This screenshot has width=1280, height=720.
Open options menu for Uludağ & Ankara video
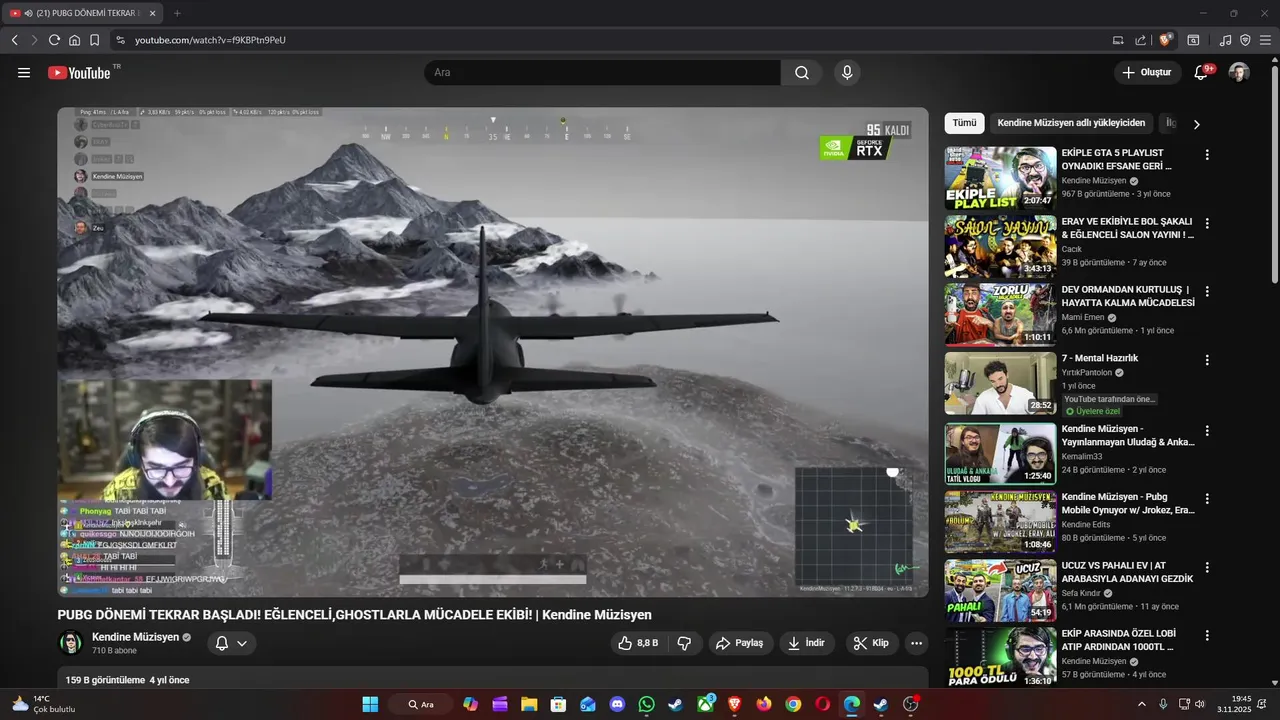point(1207,431)
